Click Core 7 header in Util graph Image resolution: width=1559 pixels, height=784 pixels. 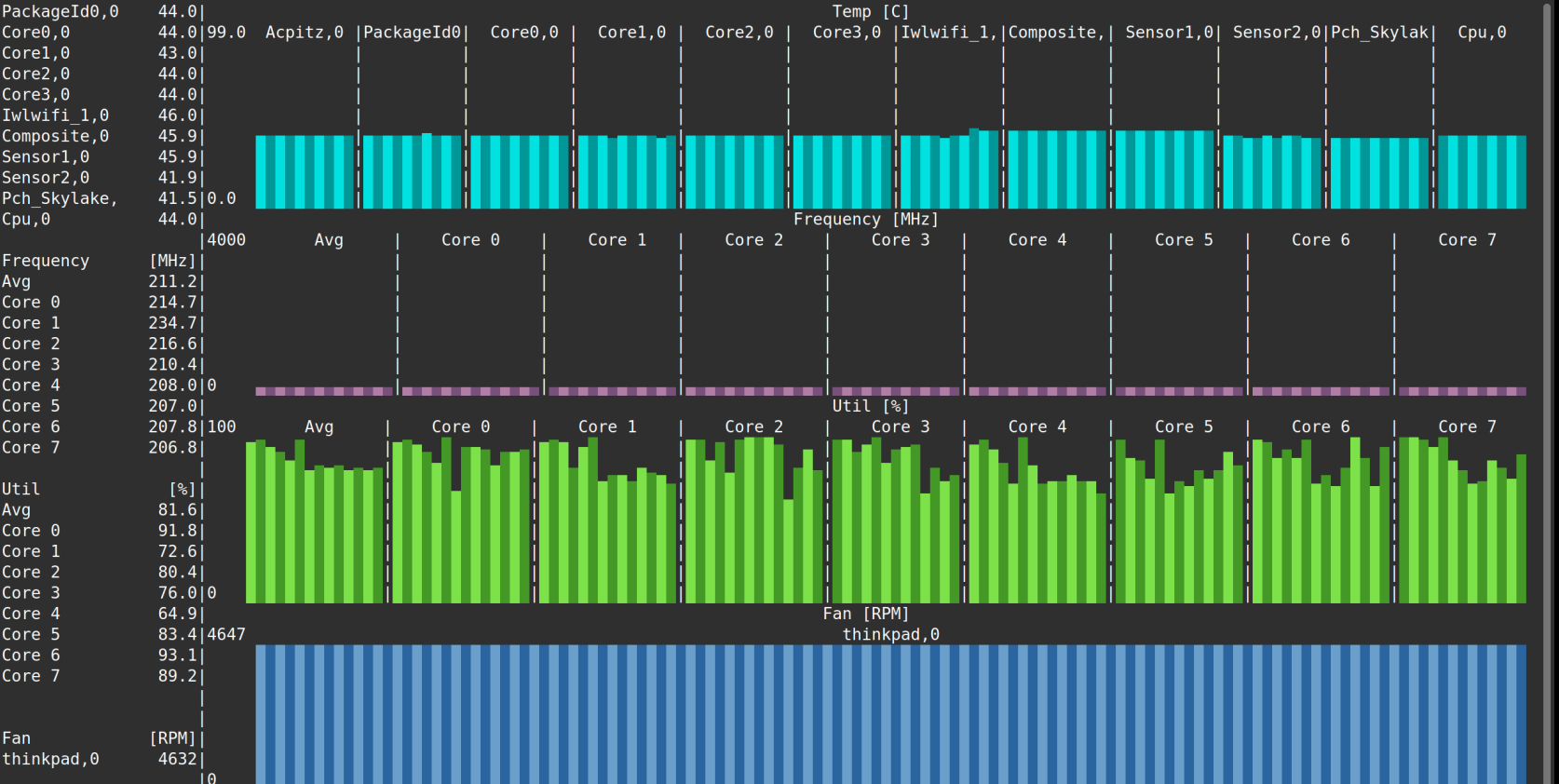1467,426
